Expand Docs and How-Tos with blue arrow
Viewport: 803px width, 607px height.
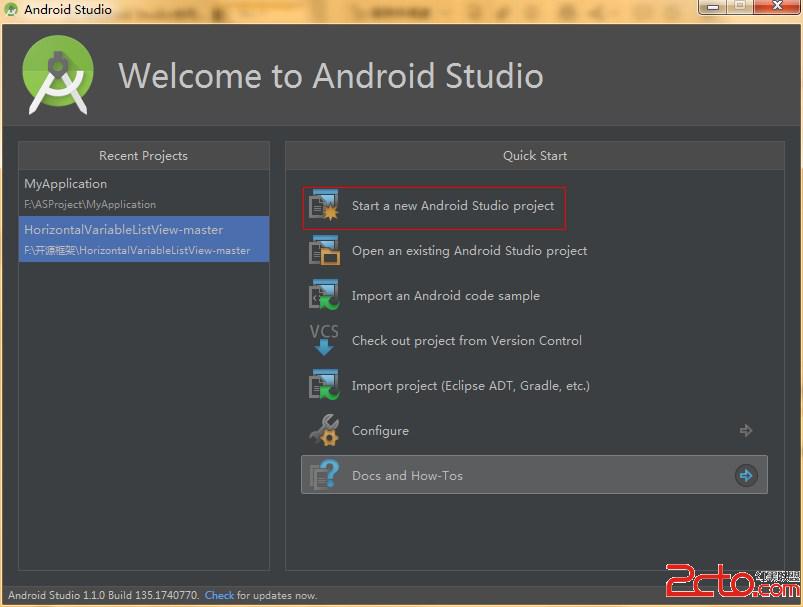pyautogui.click(x=746, y=475)
